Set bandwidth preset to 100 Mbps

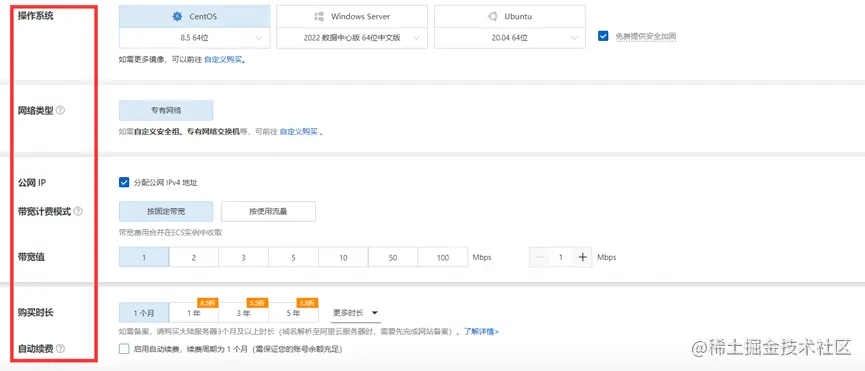point(442,257)
